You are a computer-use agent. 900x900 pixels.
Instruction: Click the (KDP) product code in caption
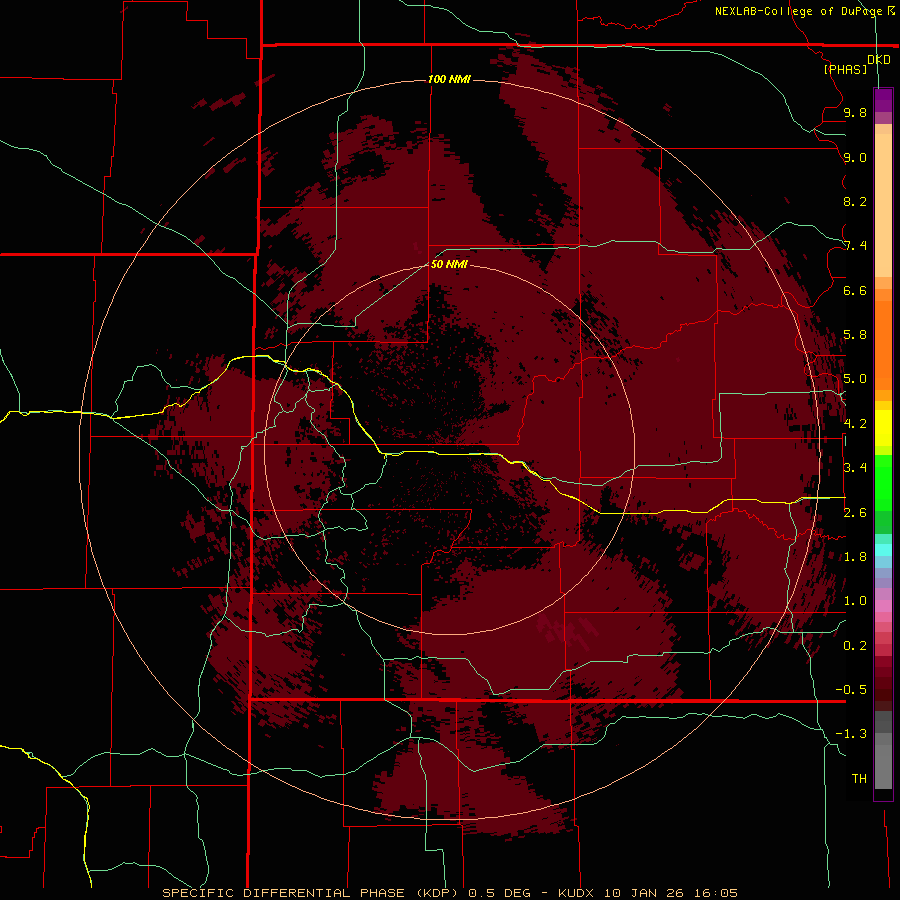click(x=437, y=893)
